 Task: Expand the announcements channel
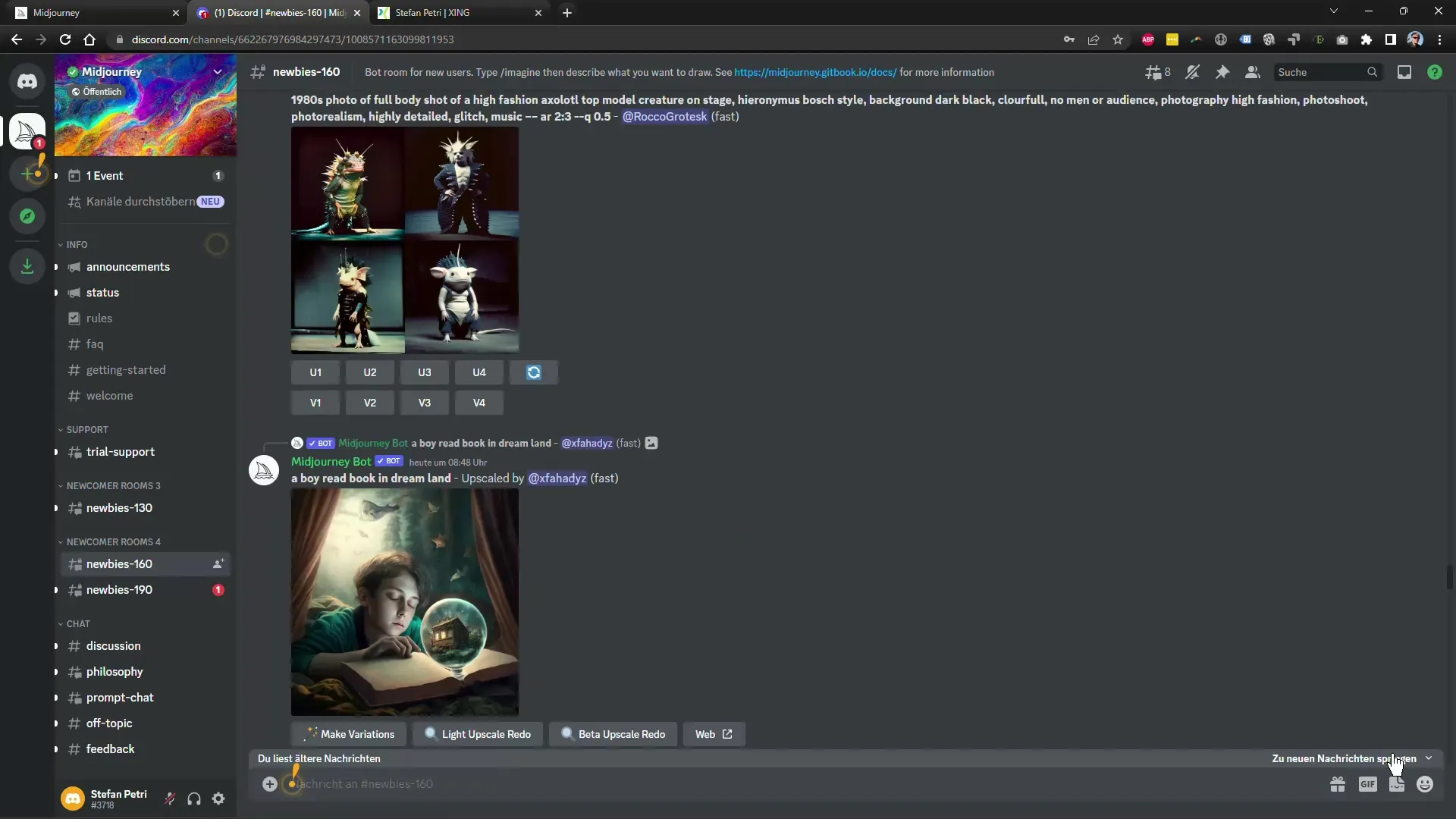(x=56, y=267)
